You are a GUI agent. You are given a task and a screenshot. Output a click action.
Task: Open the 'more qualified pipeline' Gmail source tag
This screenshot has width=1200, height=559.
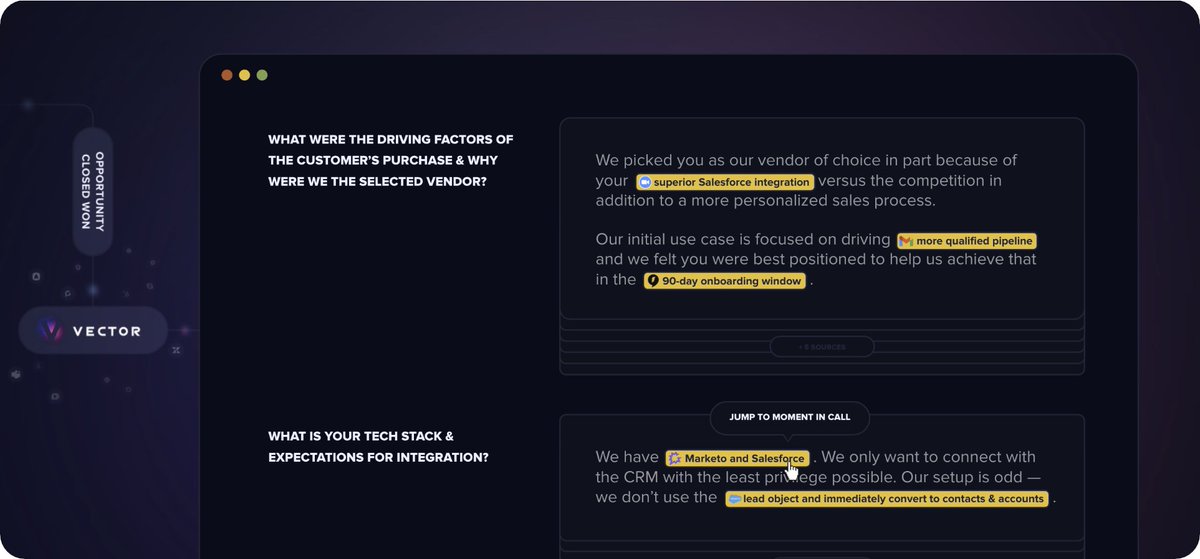tap(966, 241)
